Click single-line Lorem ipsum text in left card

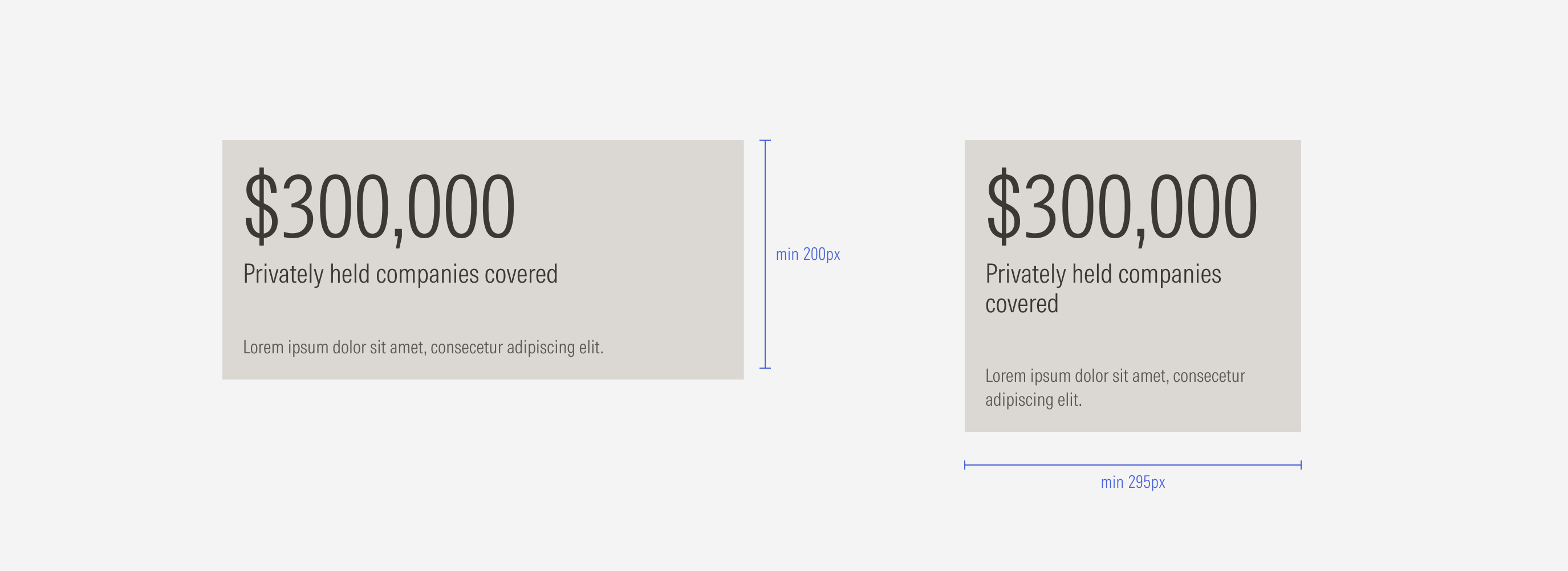coord(423,347)
